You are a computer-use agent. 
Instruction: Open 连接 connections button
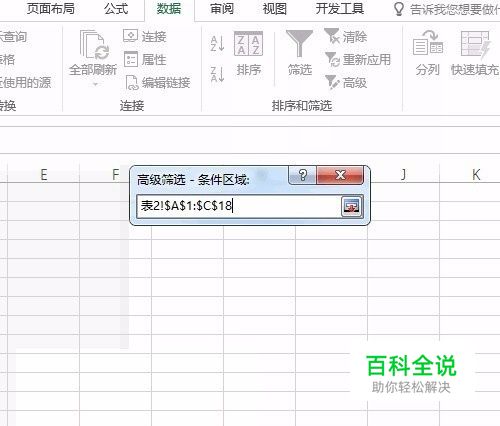(x=145, y=36)
